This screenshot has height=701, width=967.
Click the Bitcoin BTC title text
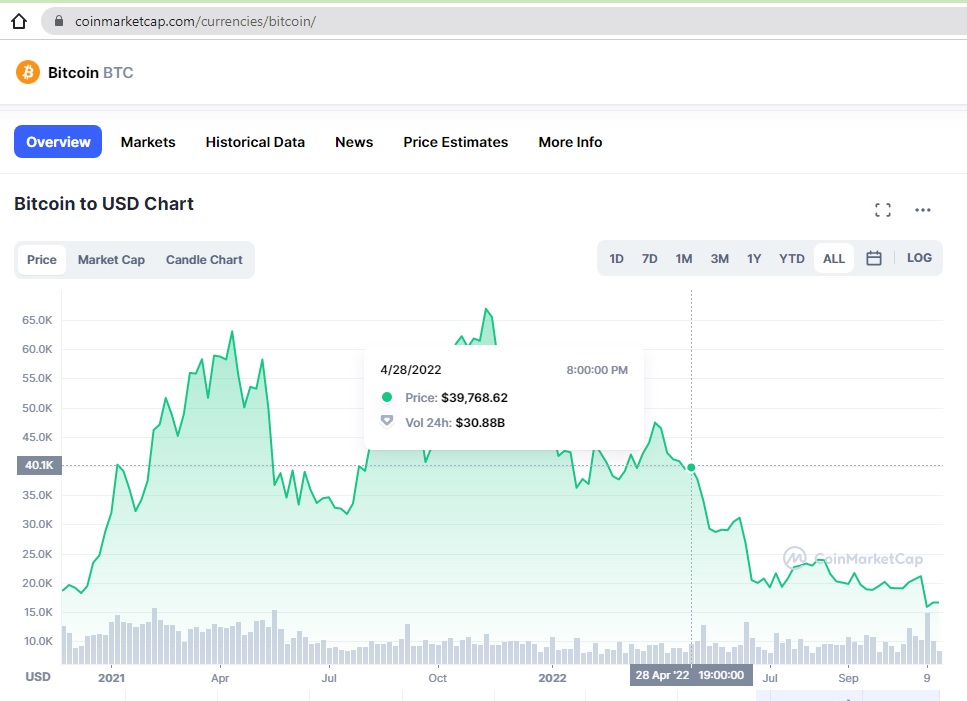tap(91, 73)
